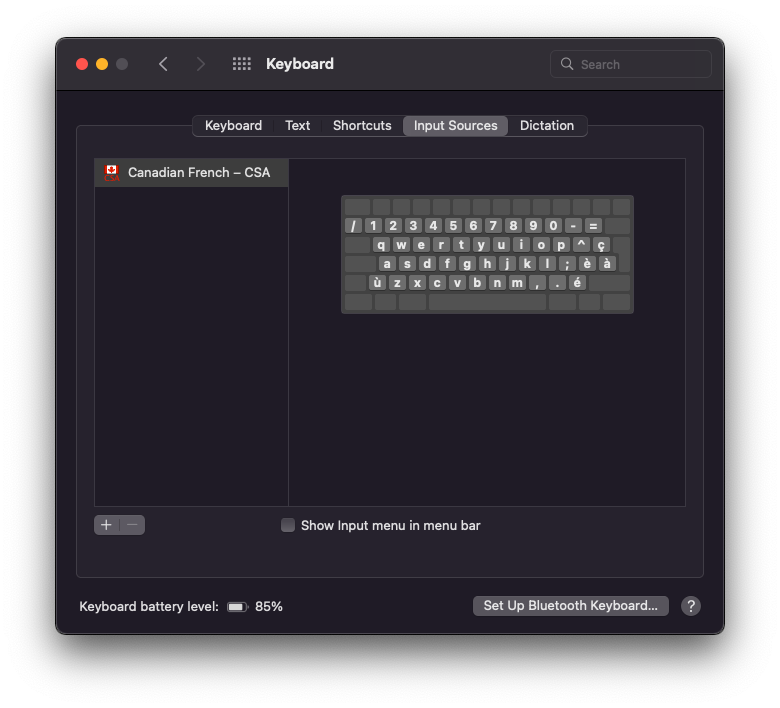Minimize the Keyboard window
The image size is (780, 708).
click(x=102, y=64)
